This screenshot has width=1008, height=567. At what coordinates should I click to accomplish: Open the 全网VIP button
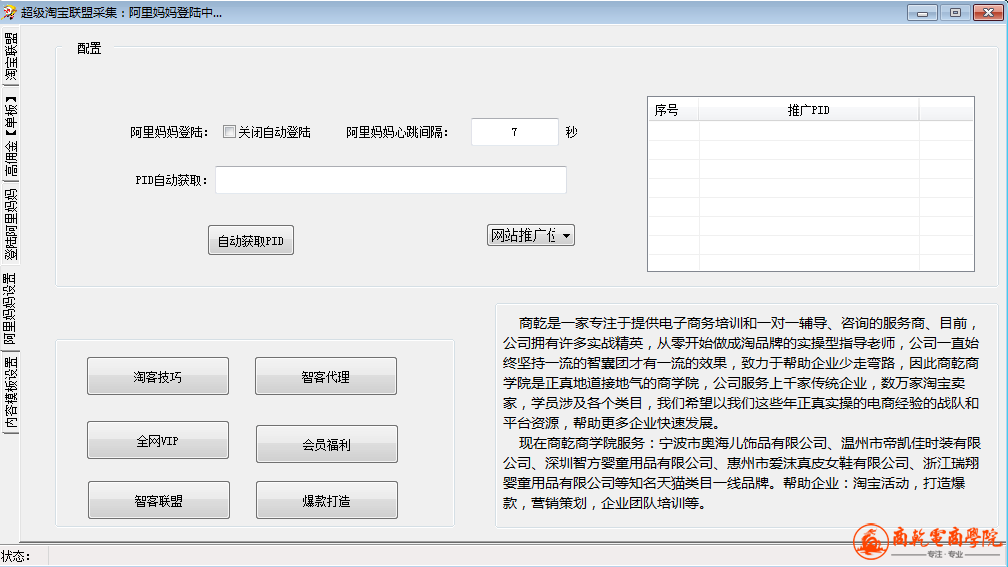pyautogui.click(x=158, y=440)
